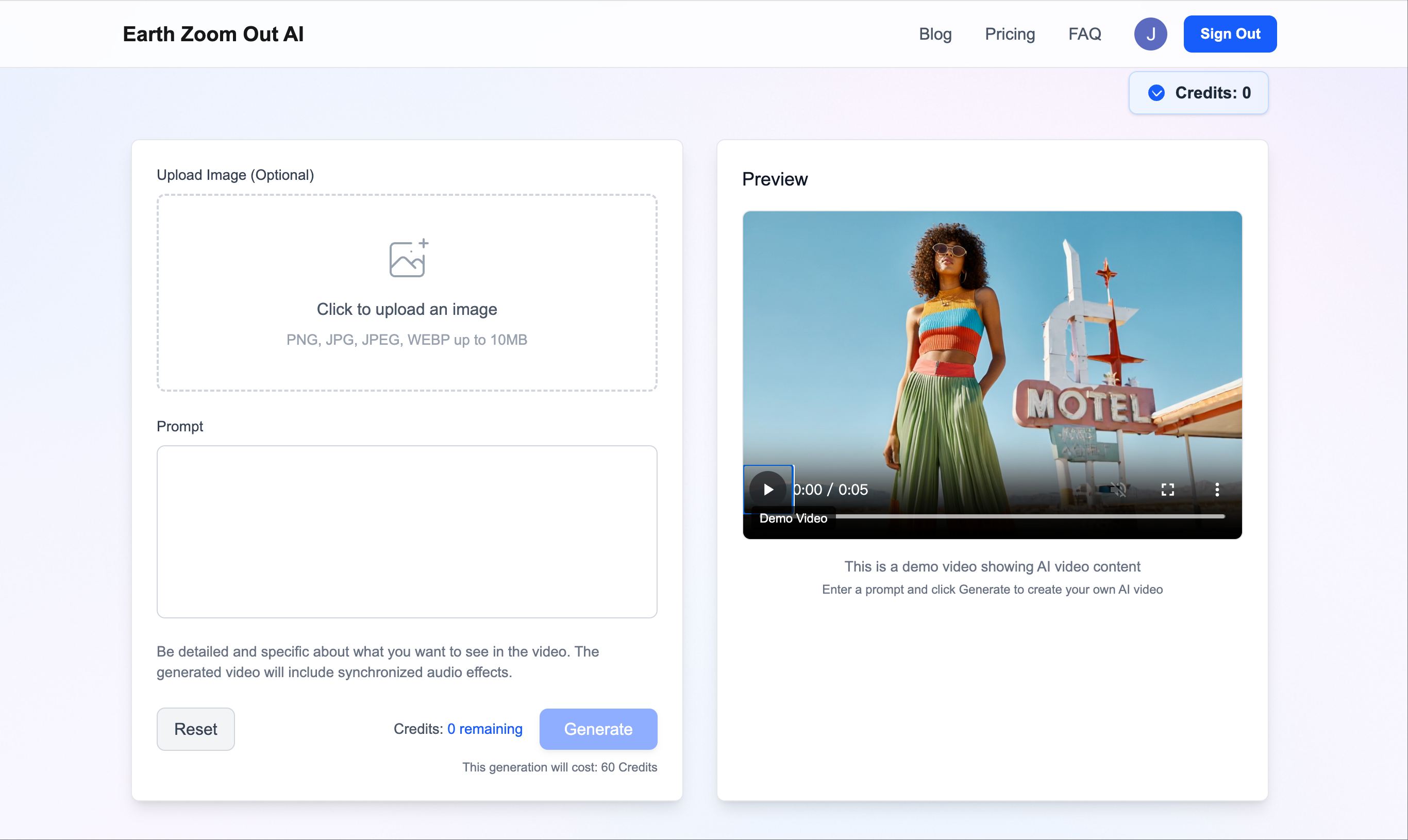The width and height of the screenshot is (1408, 840).
Task: Click the Generate button
Action: point(598,729)
